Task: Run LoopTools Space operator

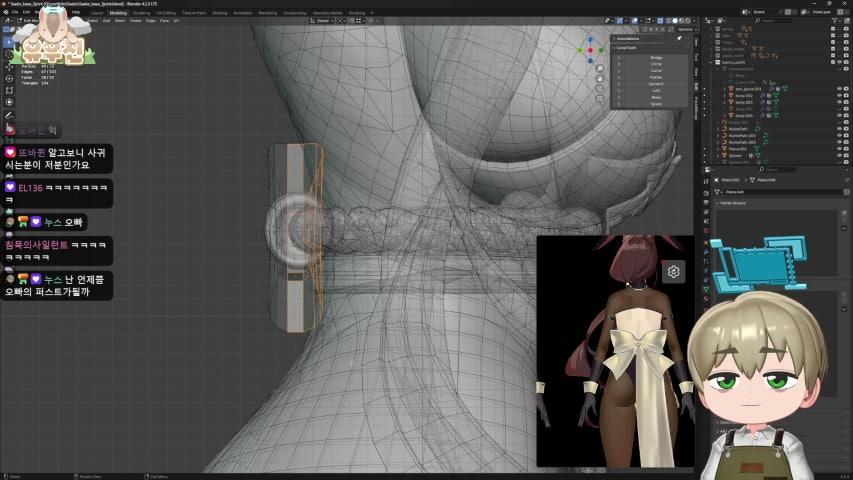Action: click(656, 104)
